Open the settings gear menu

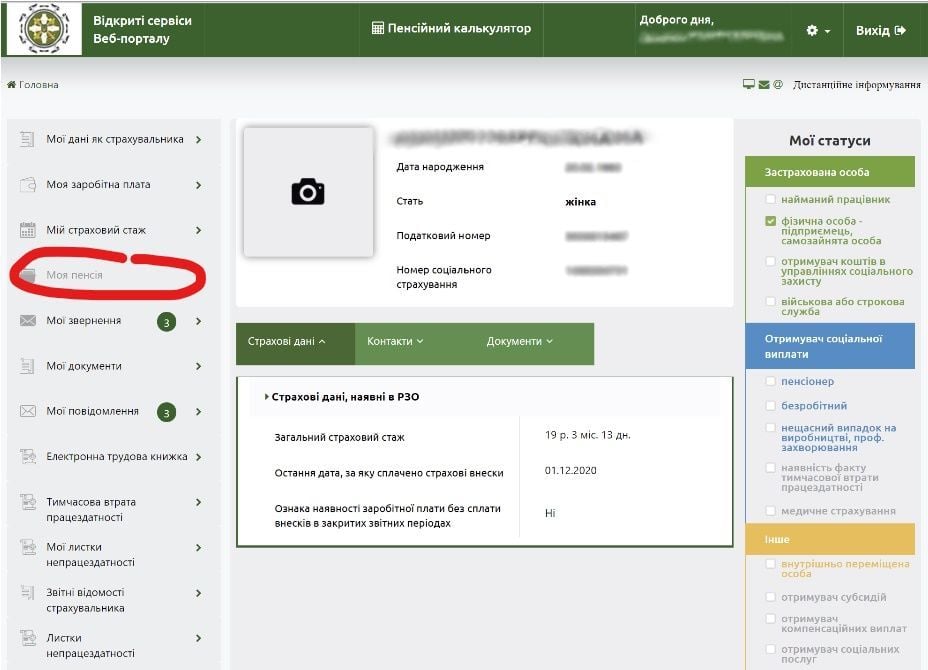[818, 30]
